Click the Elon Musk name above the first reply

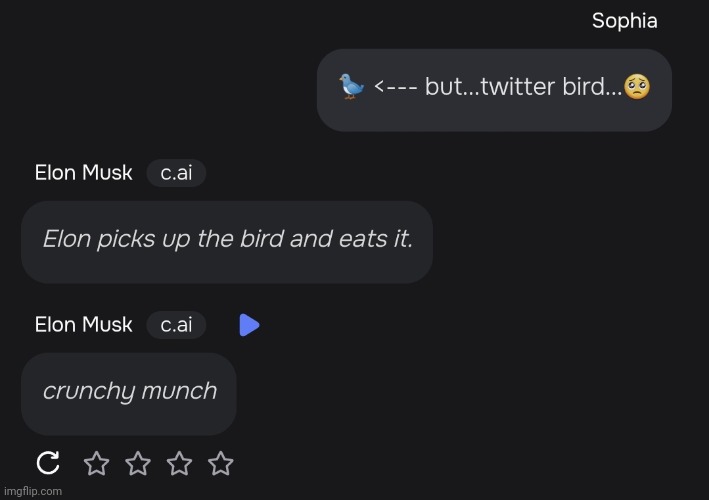[83, 173]
